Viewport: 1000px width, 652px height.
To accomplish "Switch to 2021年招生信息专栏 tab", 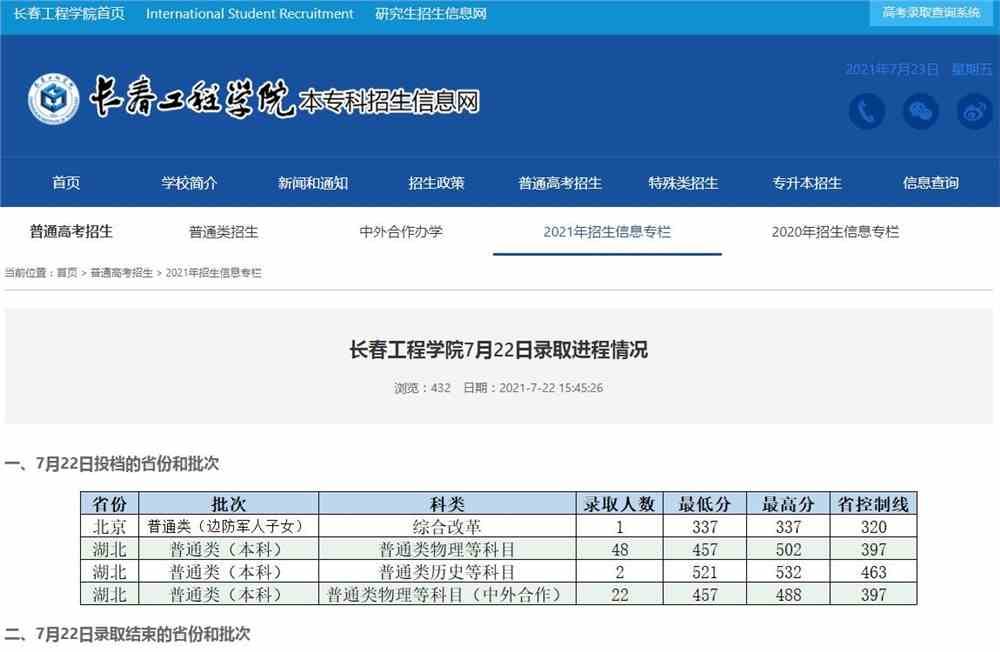I will point(607,232).
